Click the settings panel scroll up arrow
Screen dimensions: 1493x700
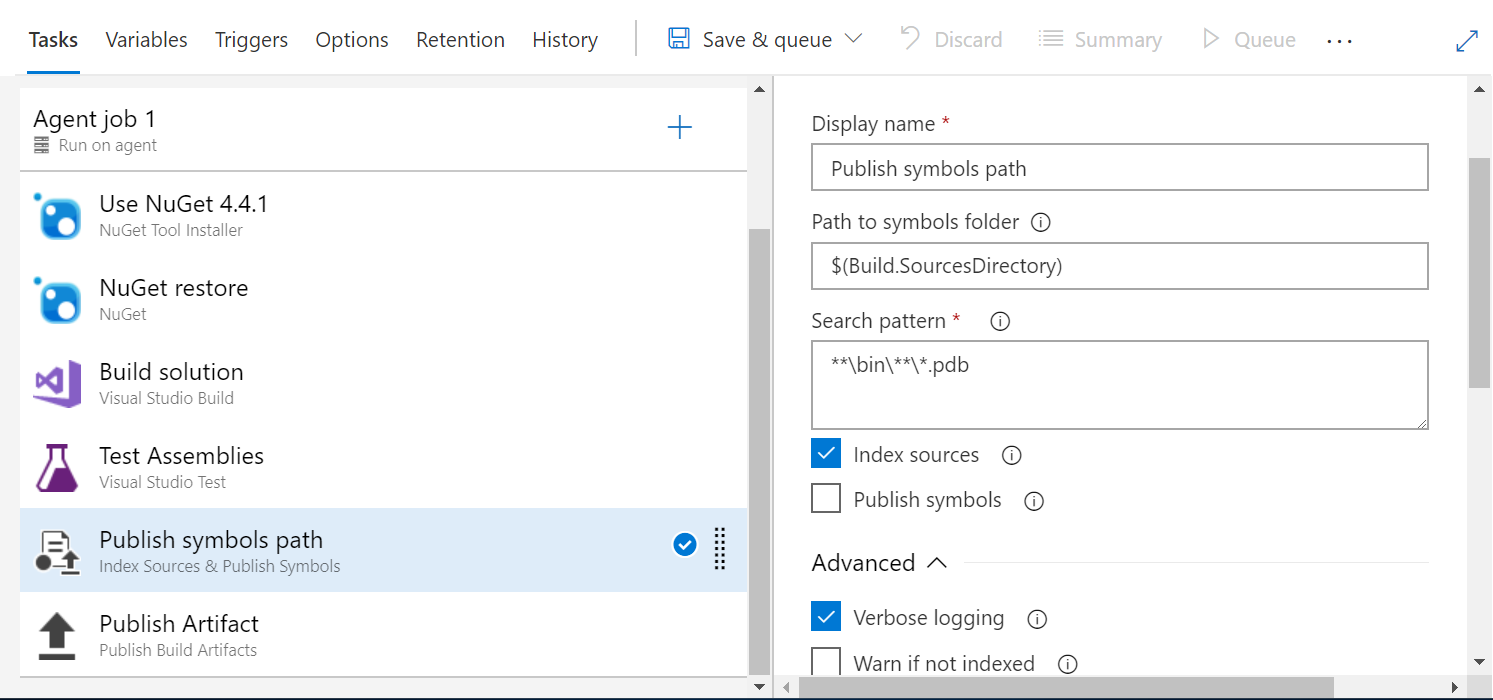pyautogui.click(x=1480, y=89)
